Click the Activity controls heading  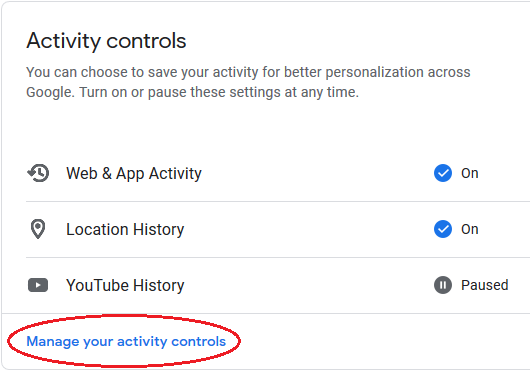(x=106, y=41)
